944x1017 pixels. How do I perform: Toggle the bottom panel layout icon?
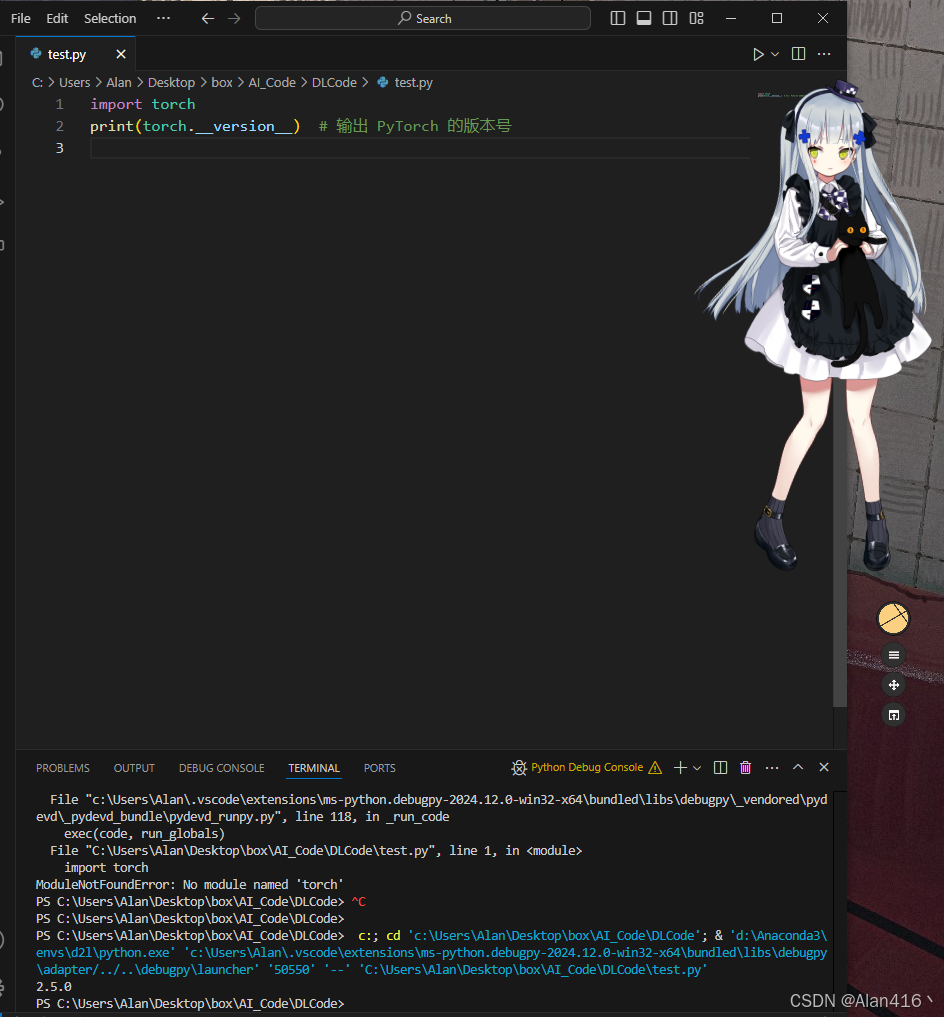644,18
